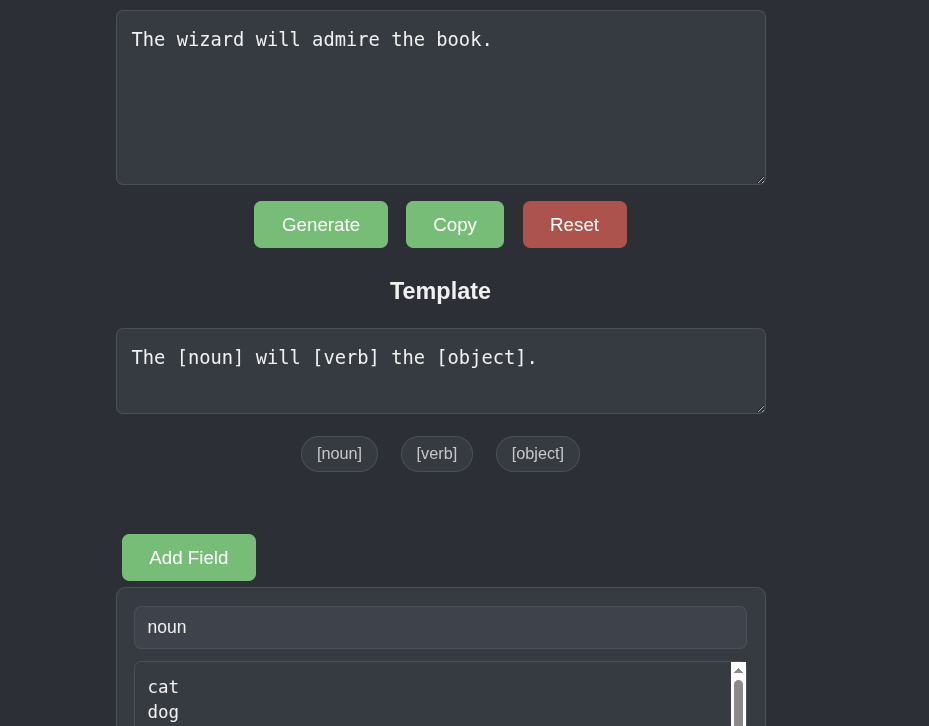The width and height of the screenshot is (929, 726).
Task: Focus the generated sentence output box
Action: 440,110
